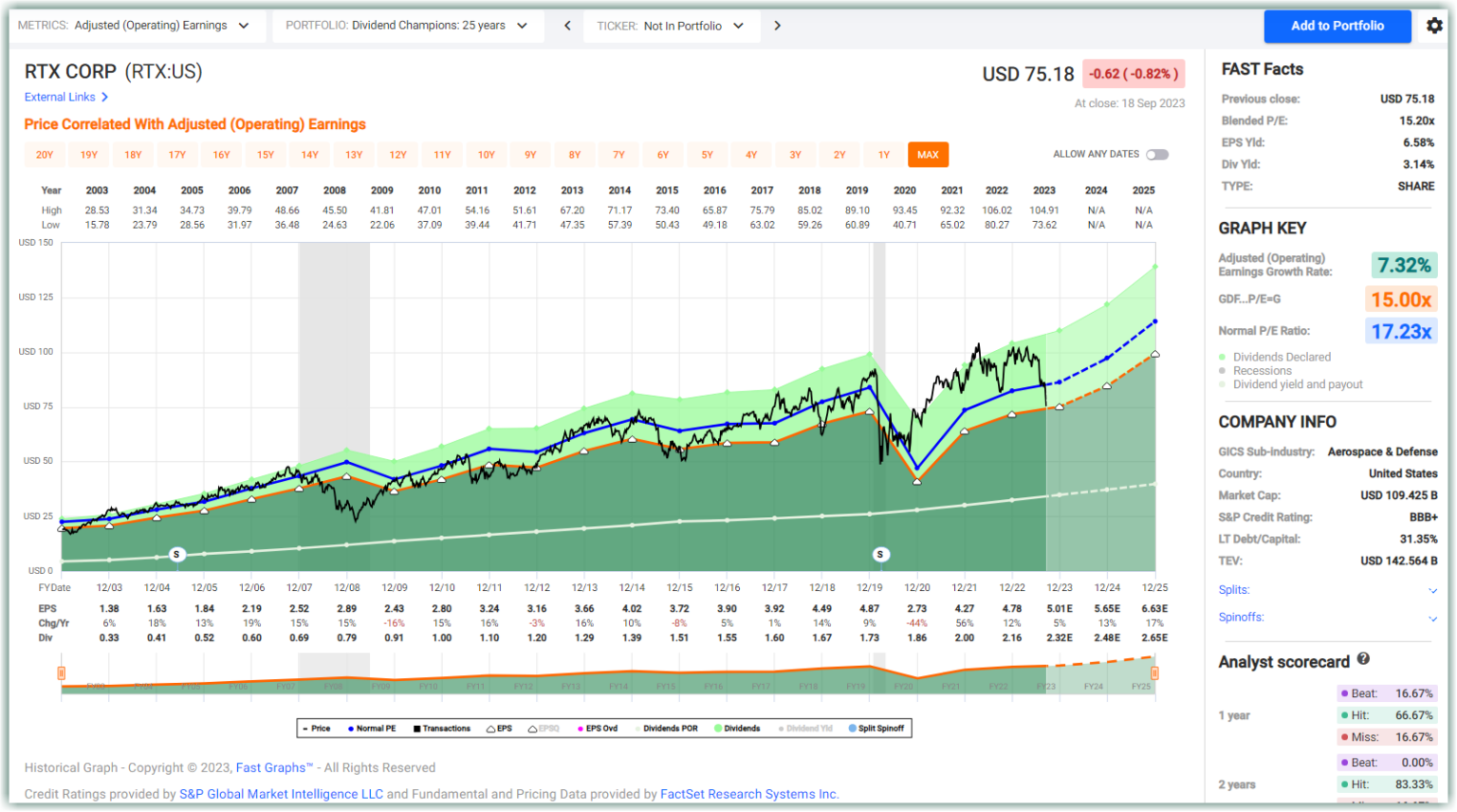Toggle Price legend item

(x=316, y=729)
